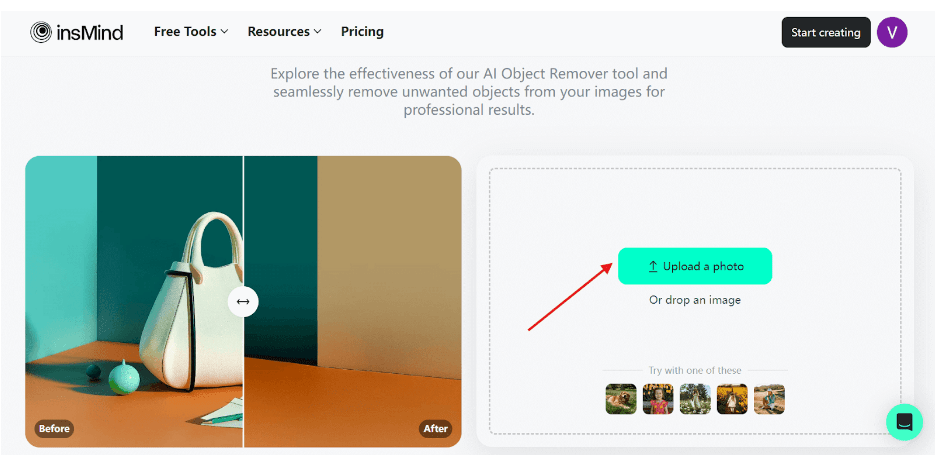Choose the golden dog sample photo
The height and width of the screenshot is (464, 946).
point(621,399)
